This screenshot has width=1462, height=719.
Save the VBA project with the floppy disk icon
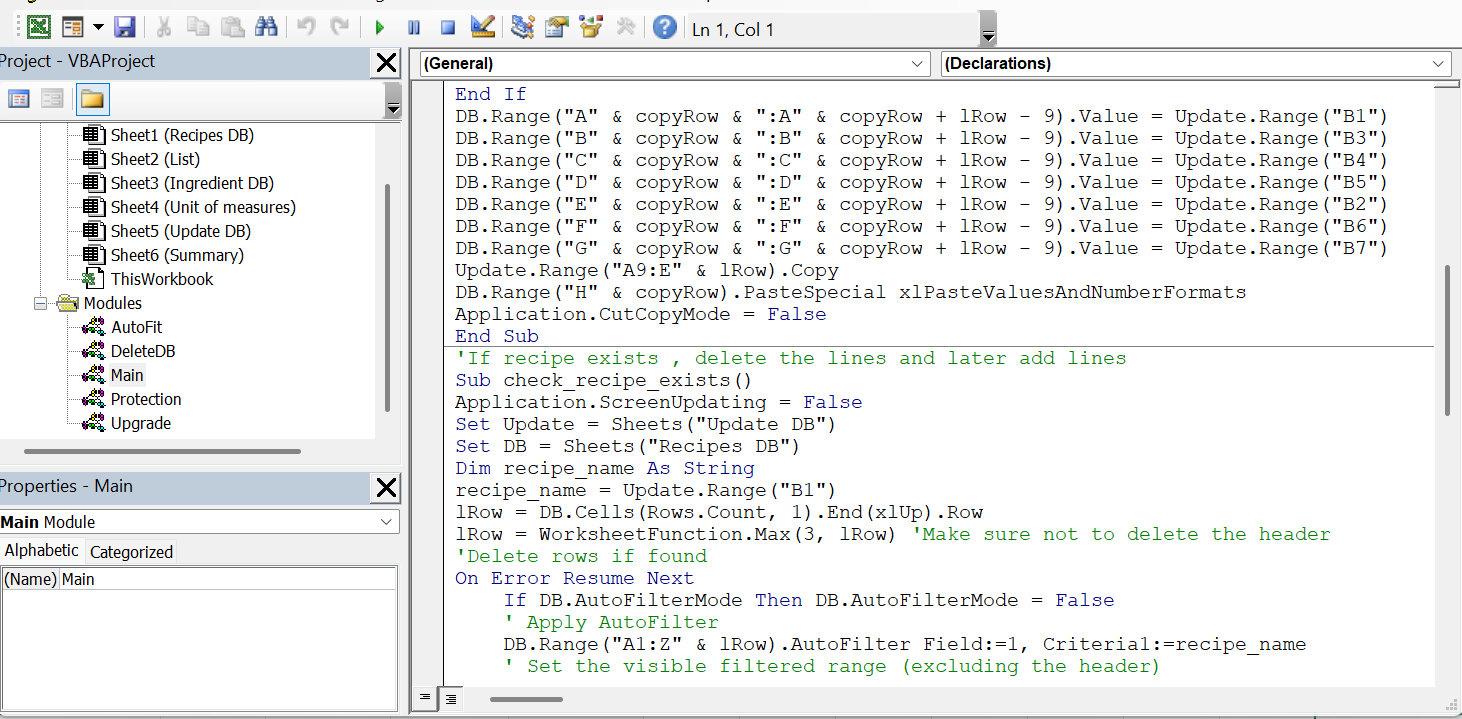[125, 28]
